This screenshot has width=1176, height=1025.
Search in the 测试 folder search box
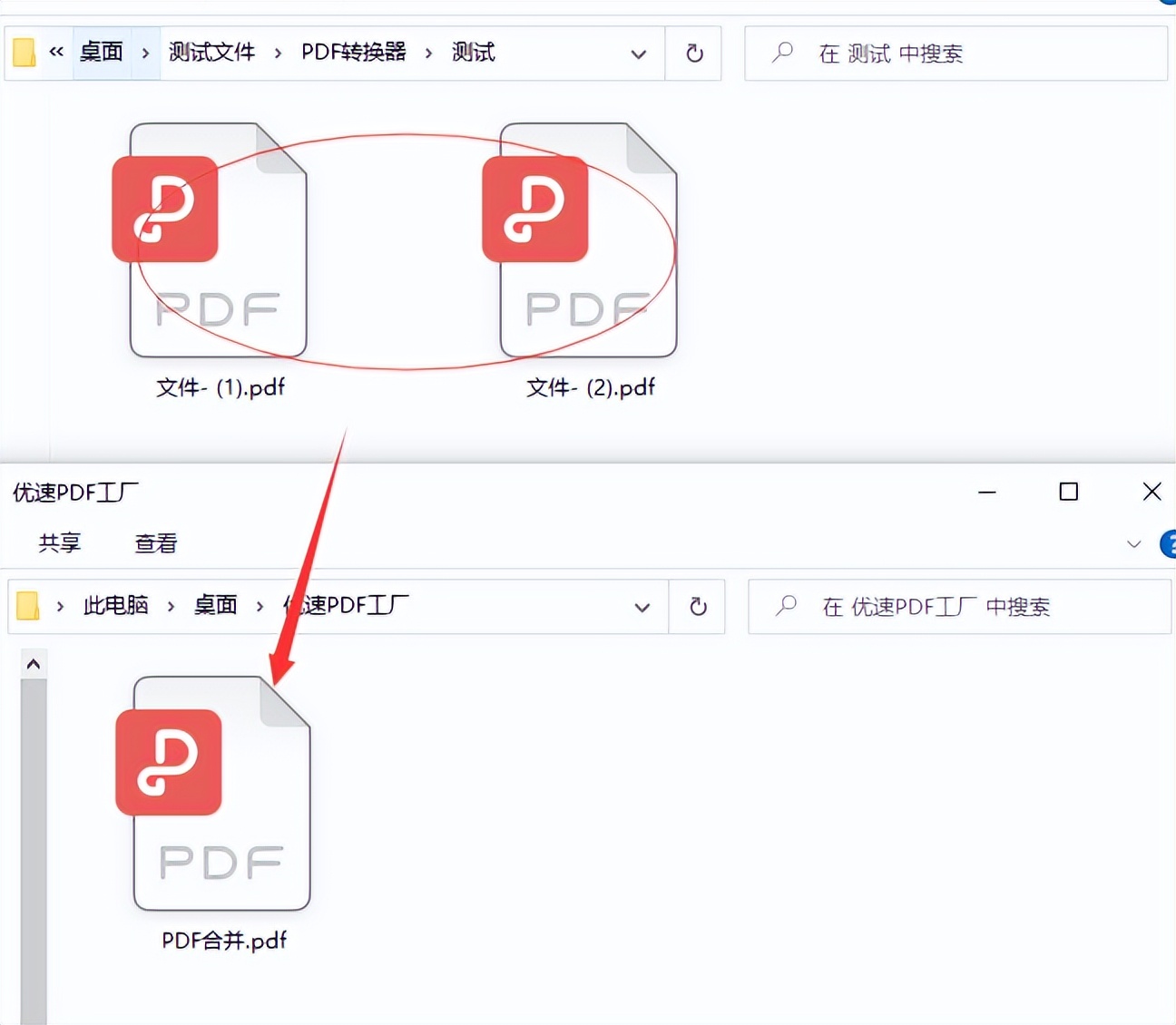955,54
